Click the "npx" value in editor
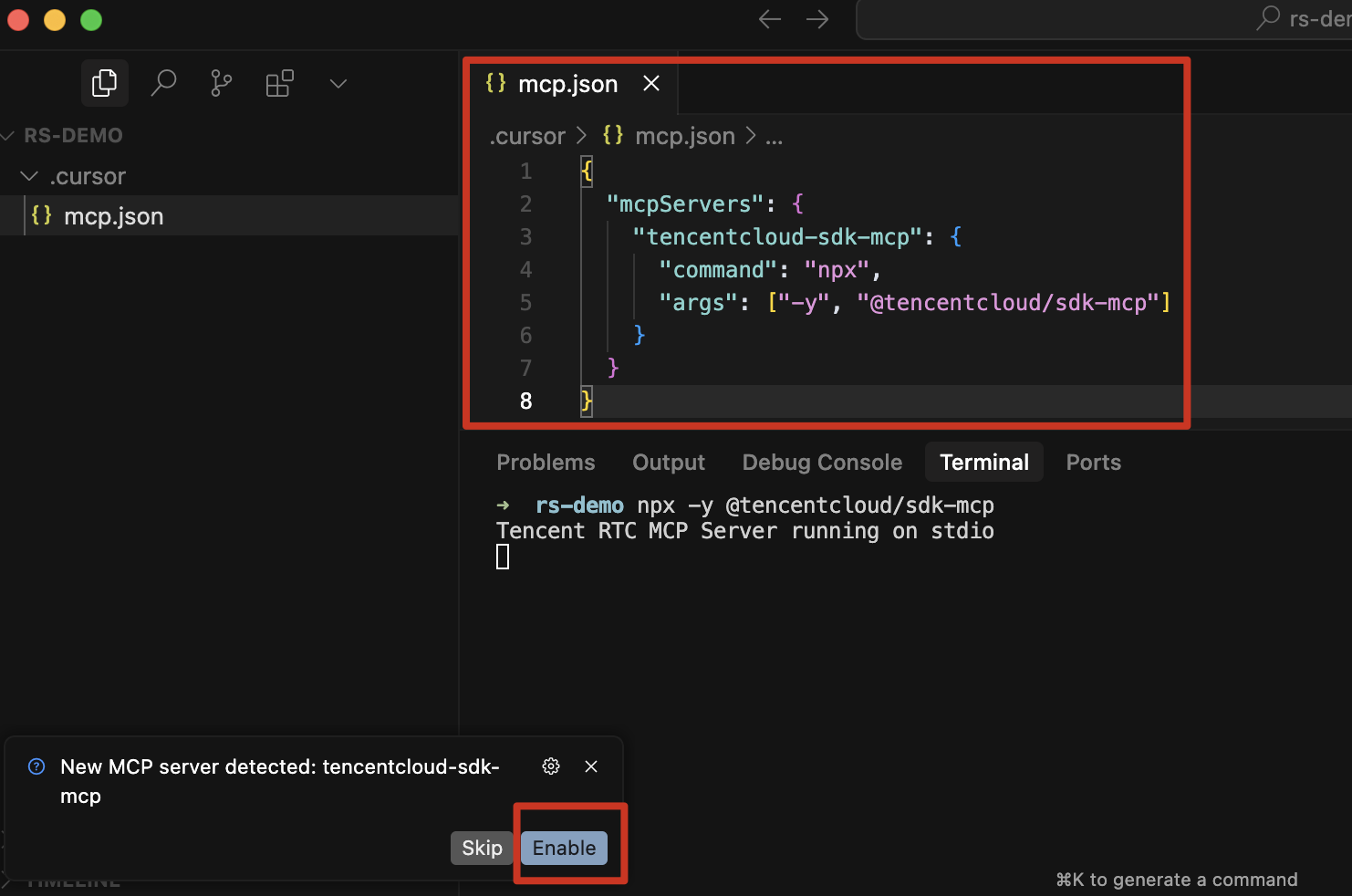The image size is (1352, 896). point(837,270)
